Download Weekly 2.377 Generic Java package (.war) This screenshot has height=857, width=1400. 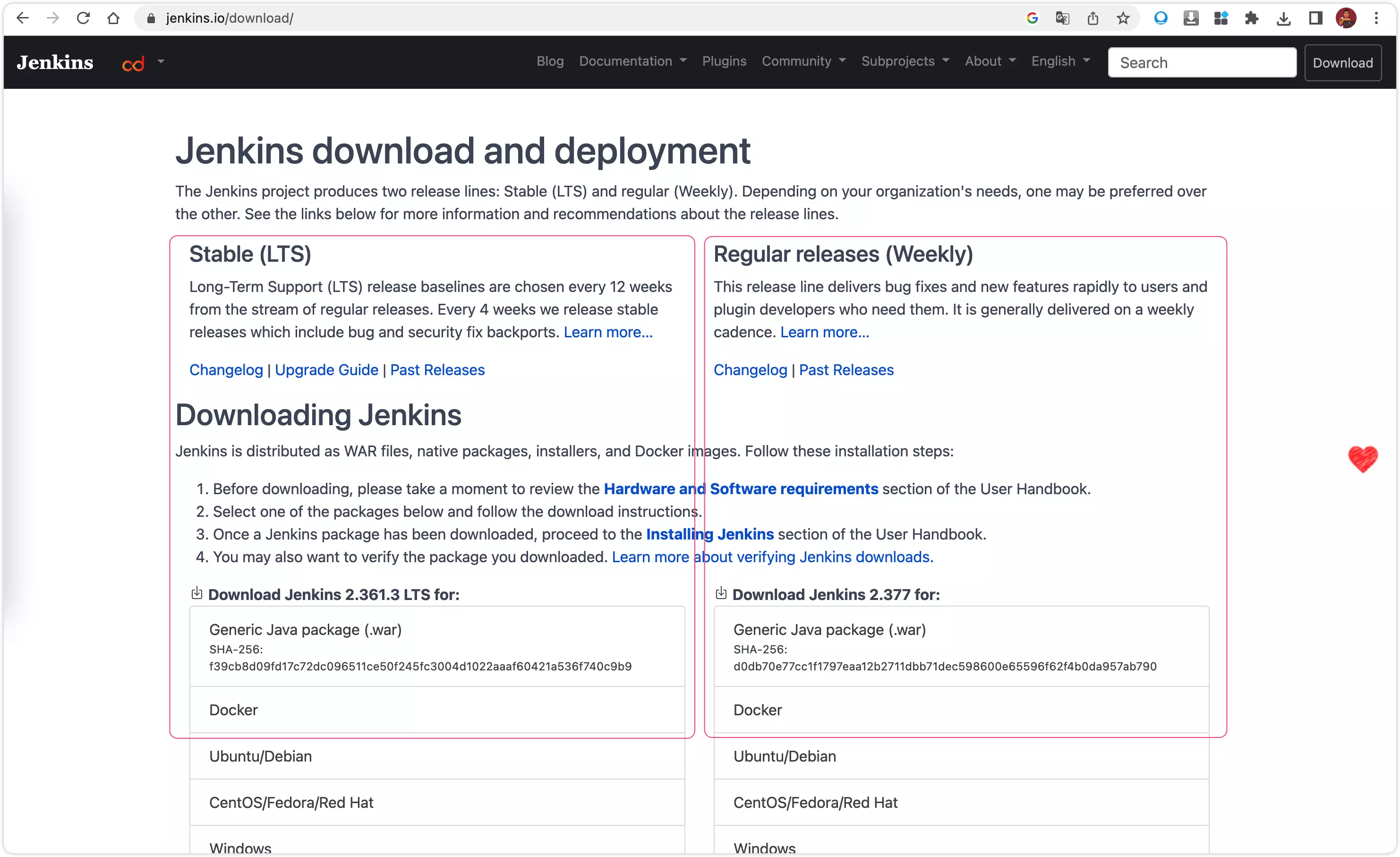click(x=961, y=647)
